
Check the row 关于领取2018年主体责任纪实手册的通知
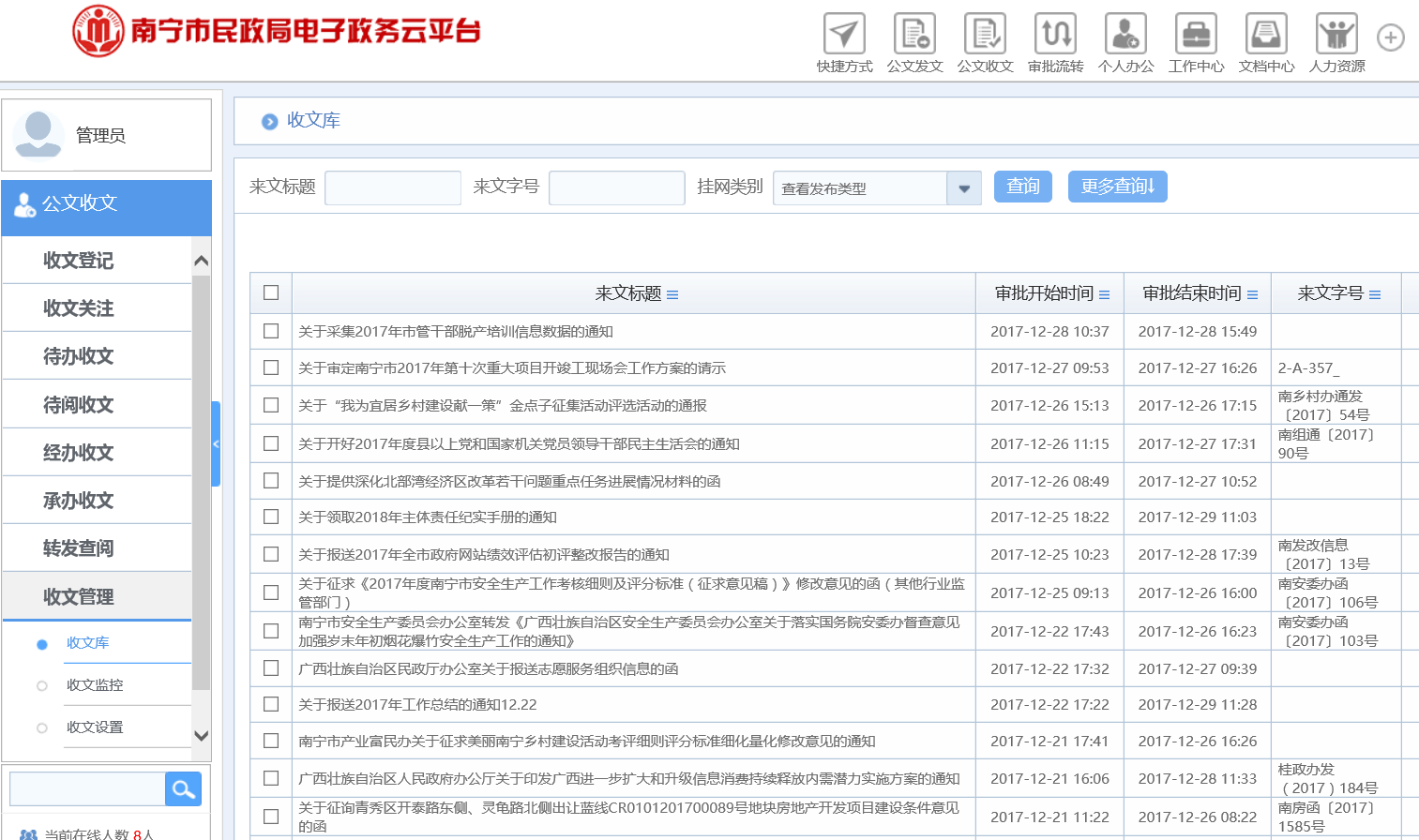[x=271, y=517]
